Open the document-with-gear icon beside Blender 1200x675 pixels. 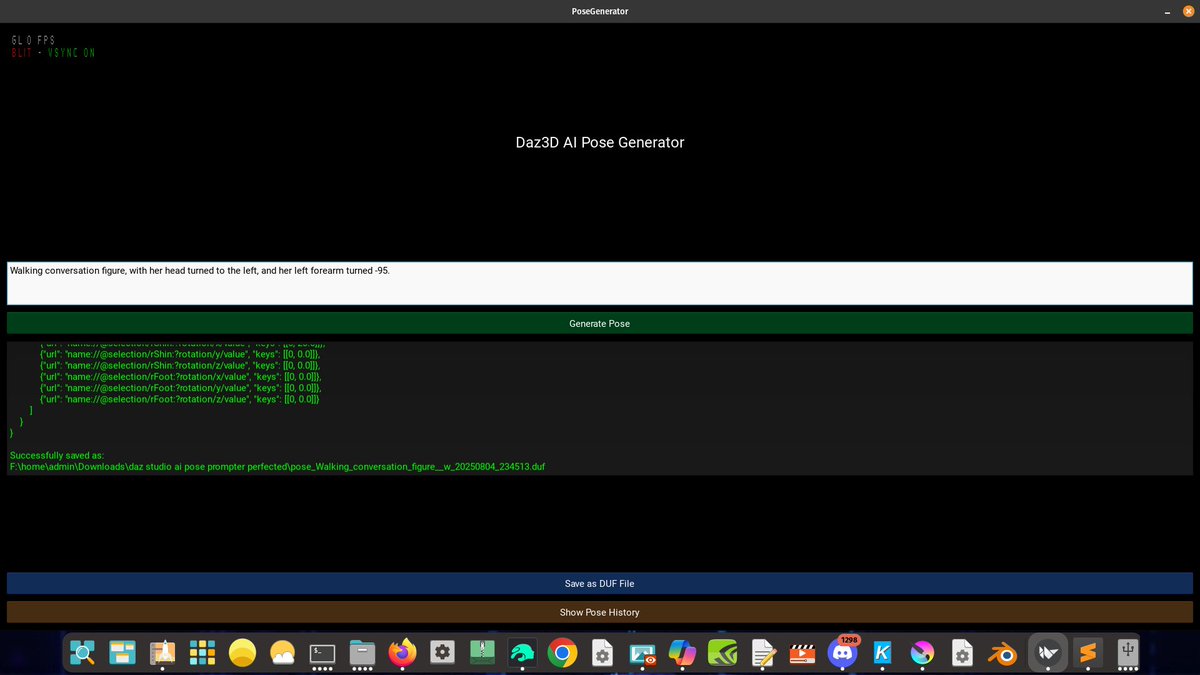(962, 654)
